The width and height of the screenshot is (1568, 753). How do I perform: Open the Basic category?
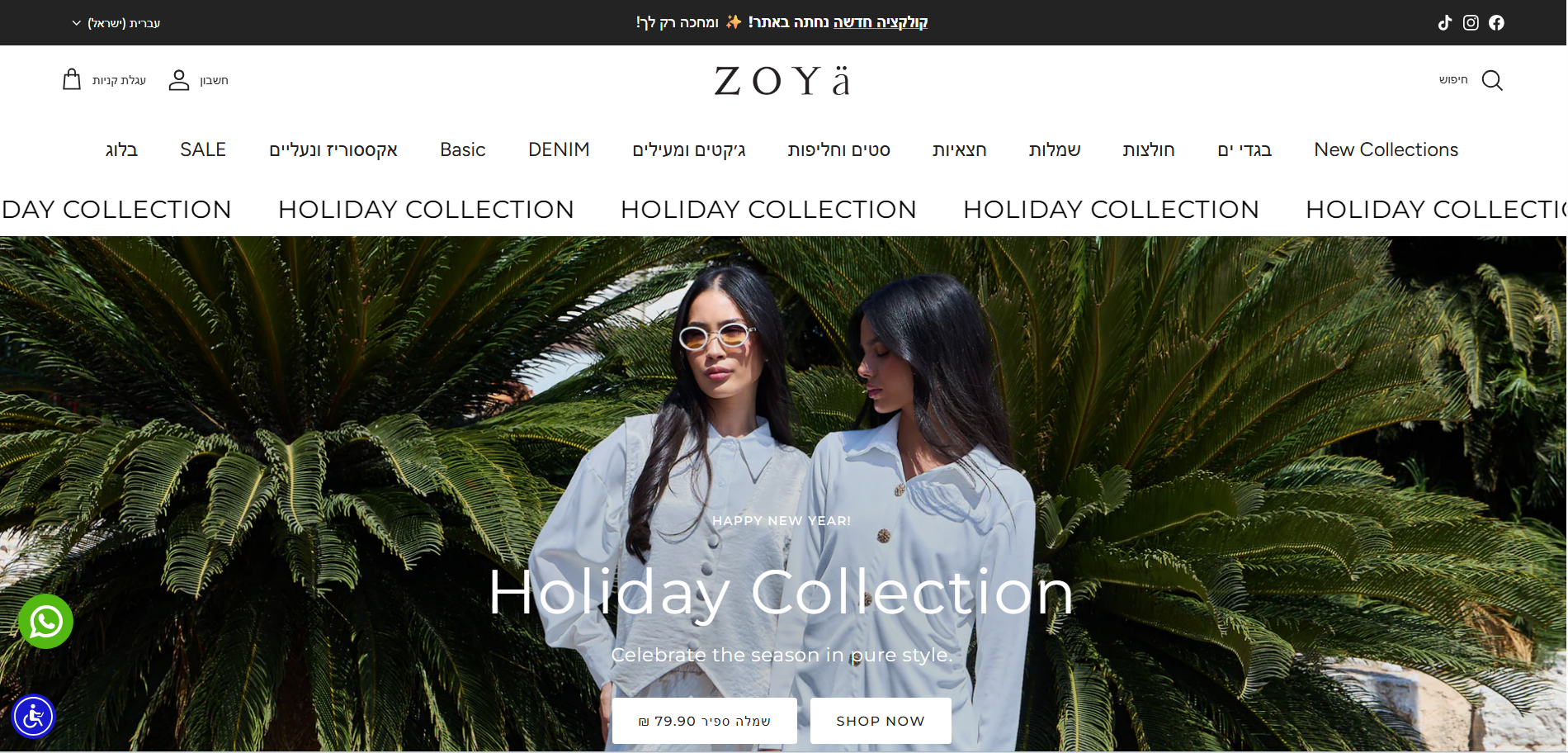[462, 149]
